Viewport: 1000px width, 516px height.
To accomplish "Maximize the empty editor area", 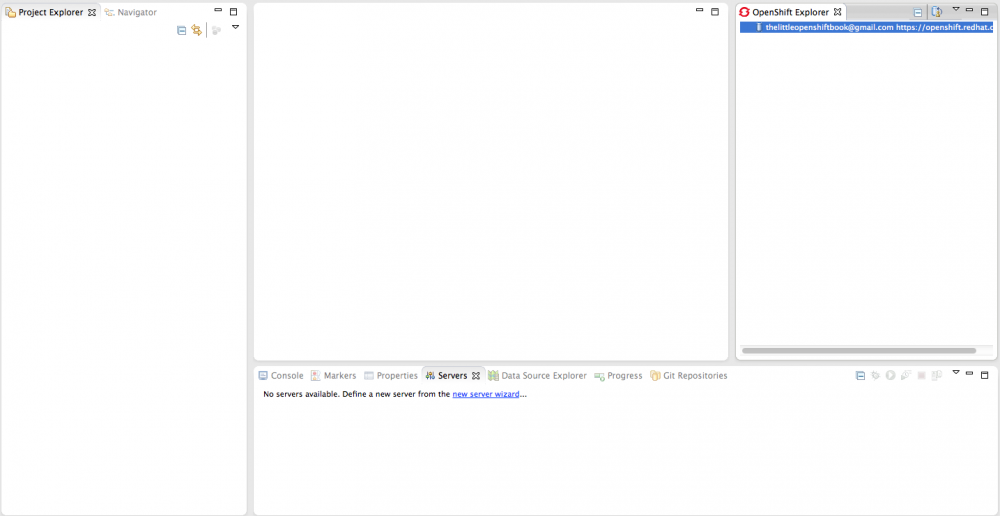I will click(715, 11).
